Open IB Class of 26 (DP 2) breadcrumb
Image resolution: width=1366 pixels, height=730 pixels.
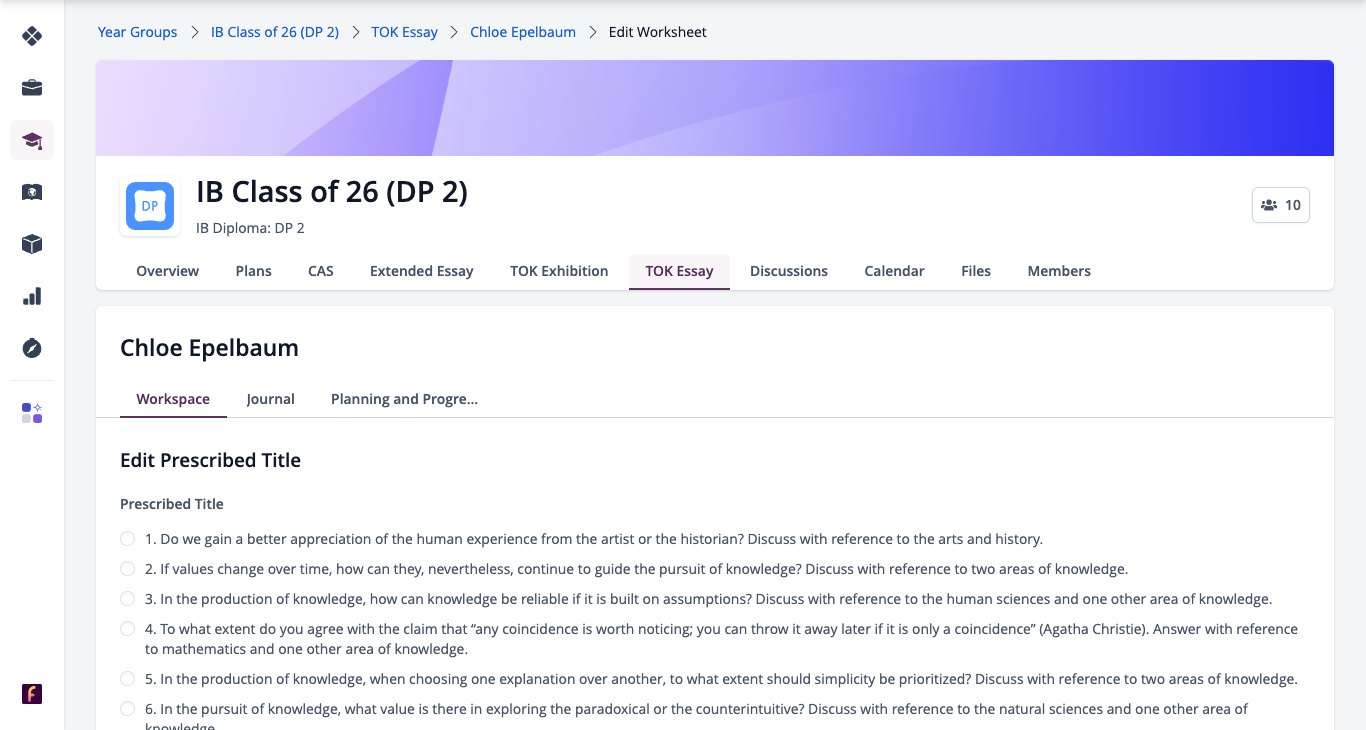tap(275, 32)
